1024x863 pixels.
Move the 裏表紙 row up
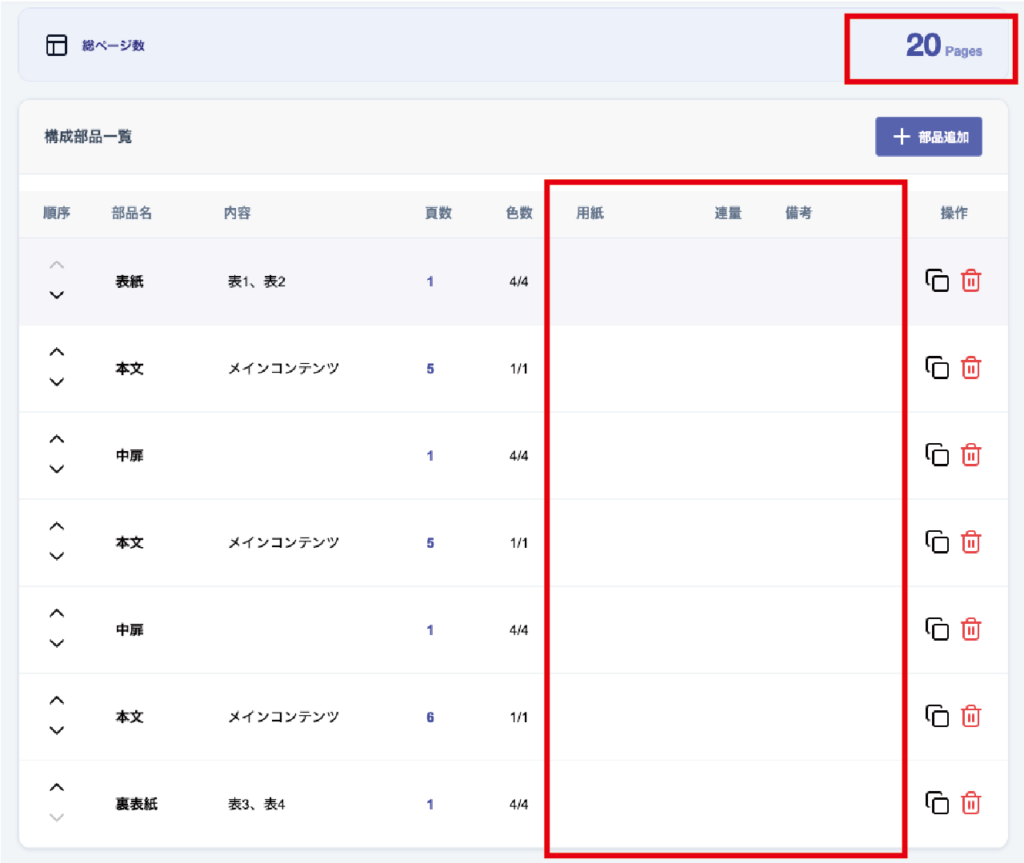point(57,787)
